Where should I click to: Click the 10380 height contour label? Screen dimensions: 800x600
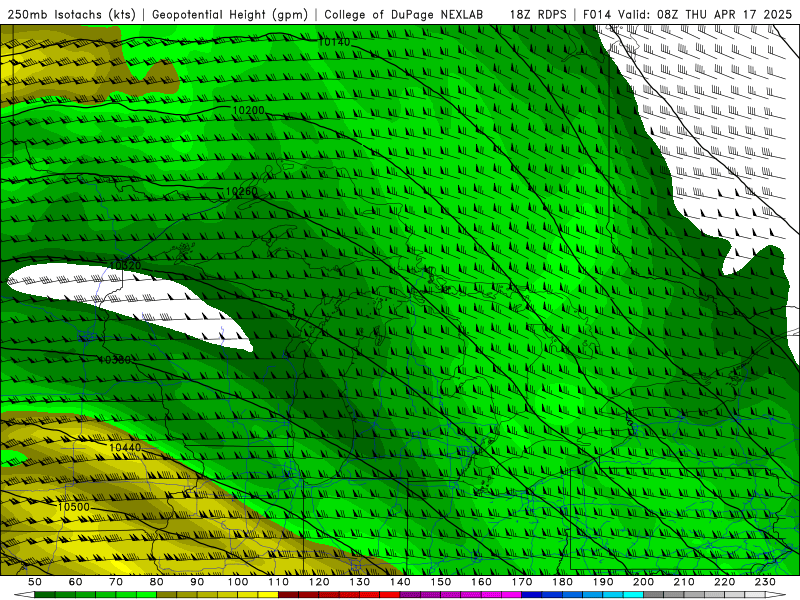point(115,360)
